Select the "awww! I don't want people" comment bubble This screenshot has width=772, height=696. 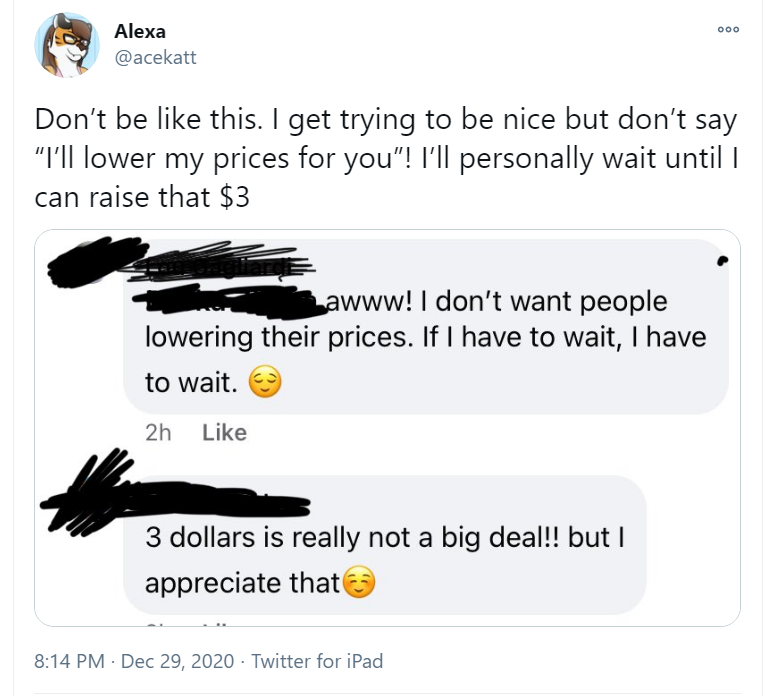(x=426, y=326)
